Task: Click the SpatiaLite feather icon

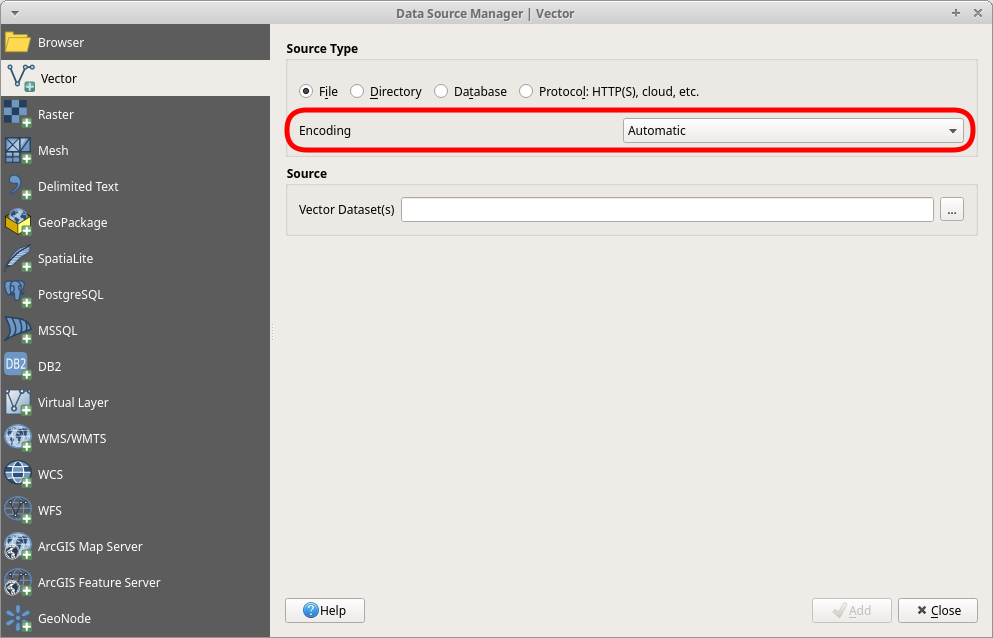Action: point(18,259)
